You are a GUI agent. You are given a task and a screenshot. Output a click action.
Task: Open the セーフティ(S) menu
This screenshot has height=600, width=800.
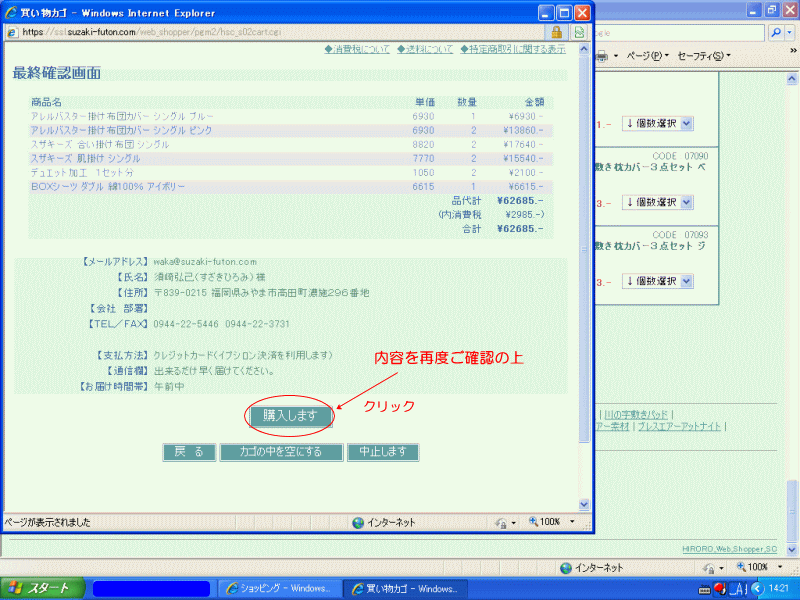[x=703, y=55]
